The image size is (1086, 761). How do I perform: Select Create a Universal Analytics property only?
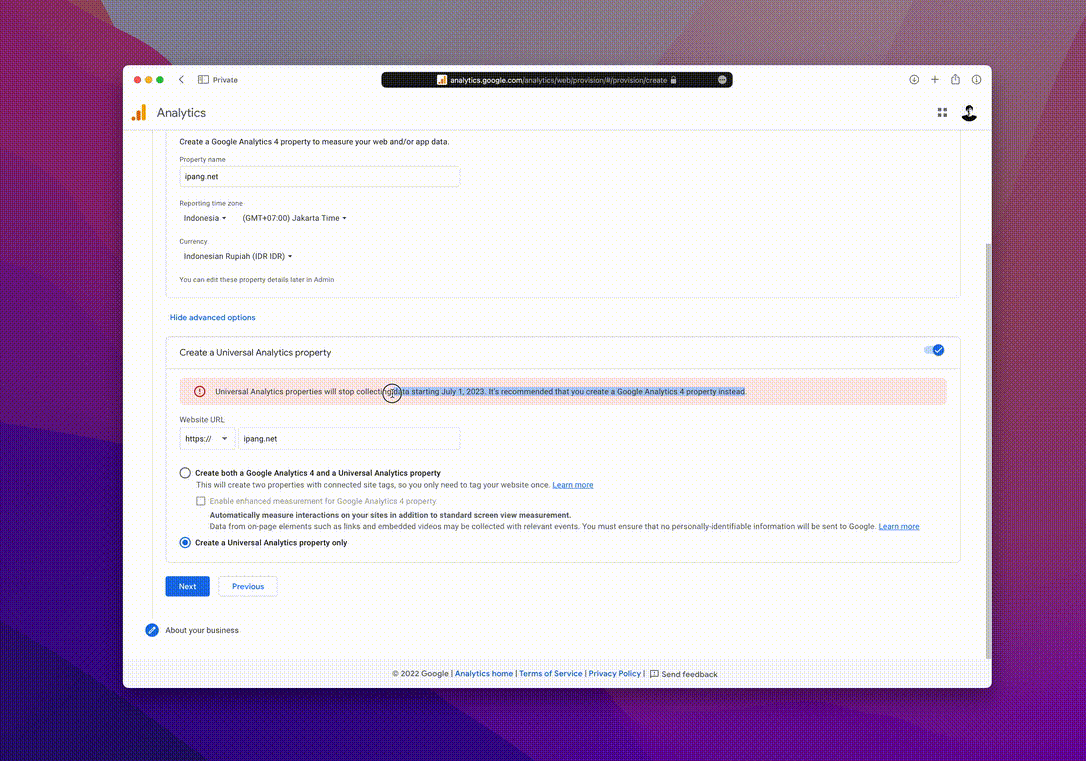(185, 543)
